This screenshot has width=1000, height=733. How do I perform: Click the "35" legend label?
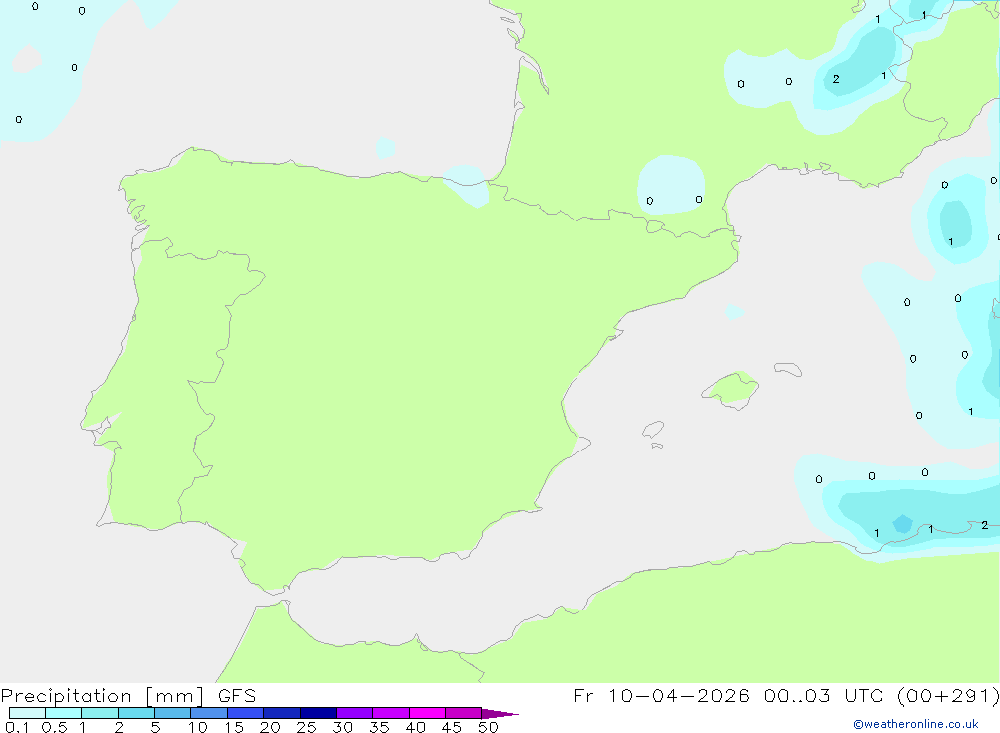click(379, 727)
